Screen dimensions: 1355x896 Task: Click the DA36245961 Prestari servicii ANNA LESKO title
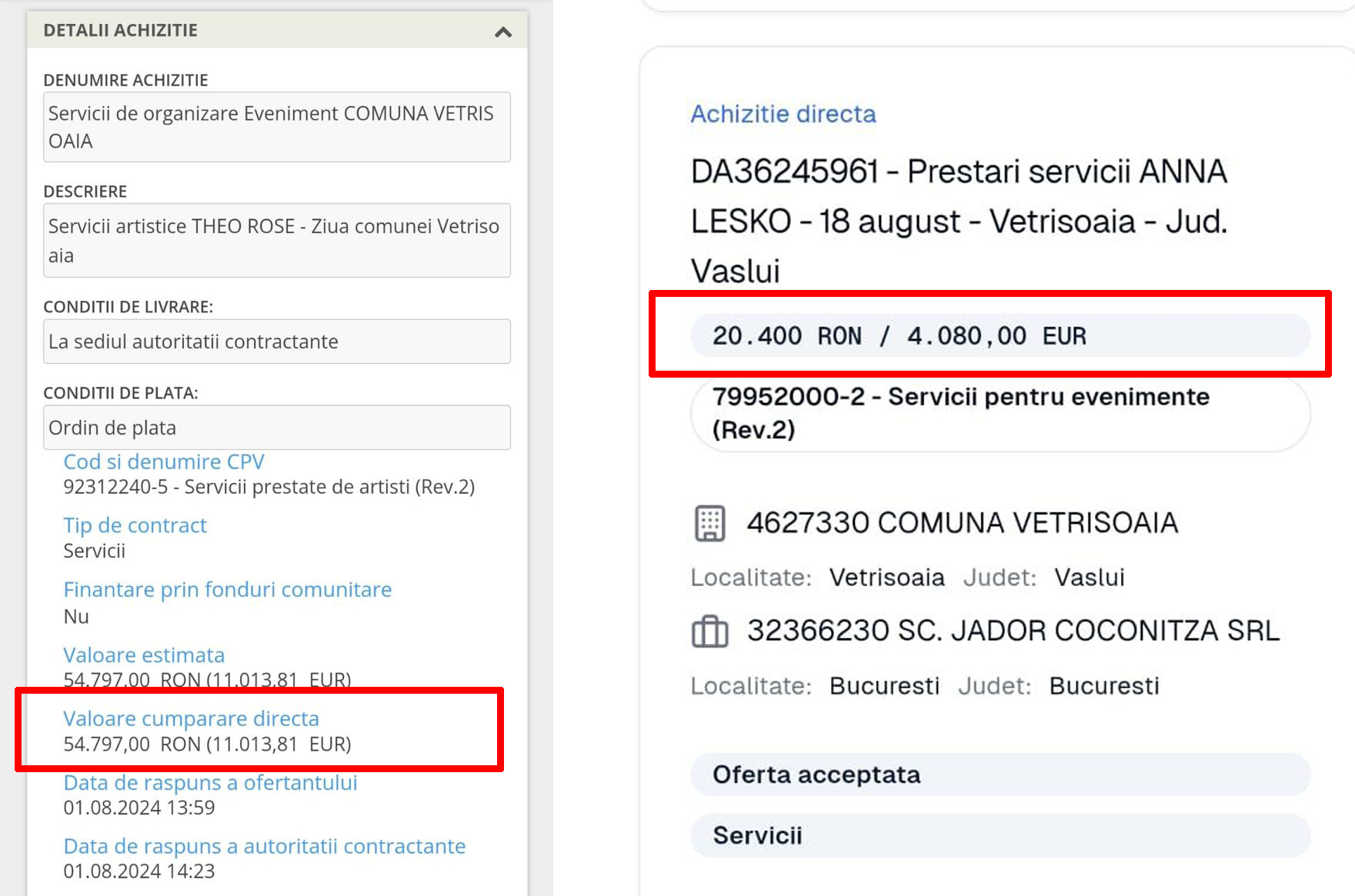[959, 222]
